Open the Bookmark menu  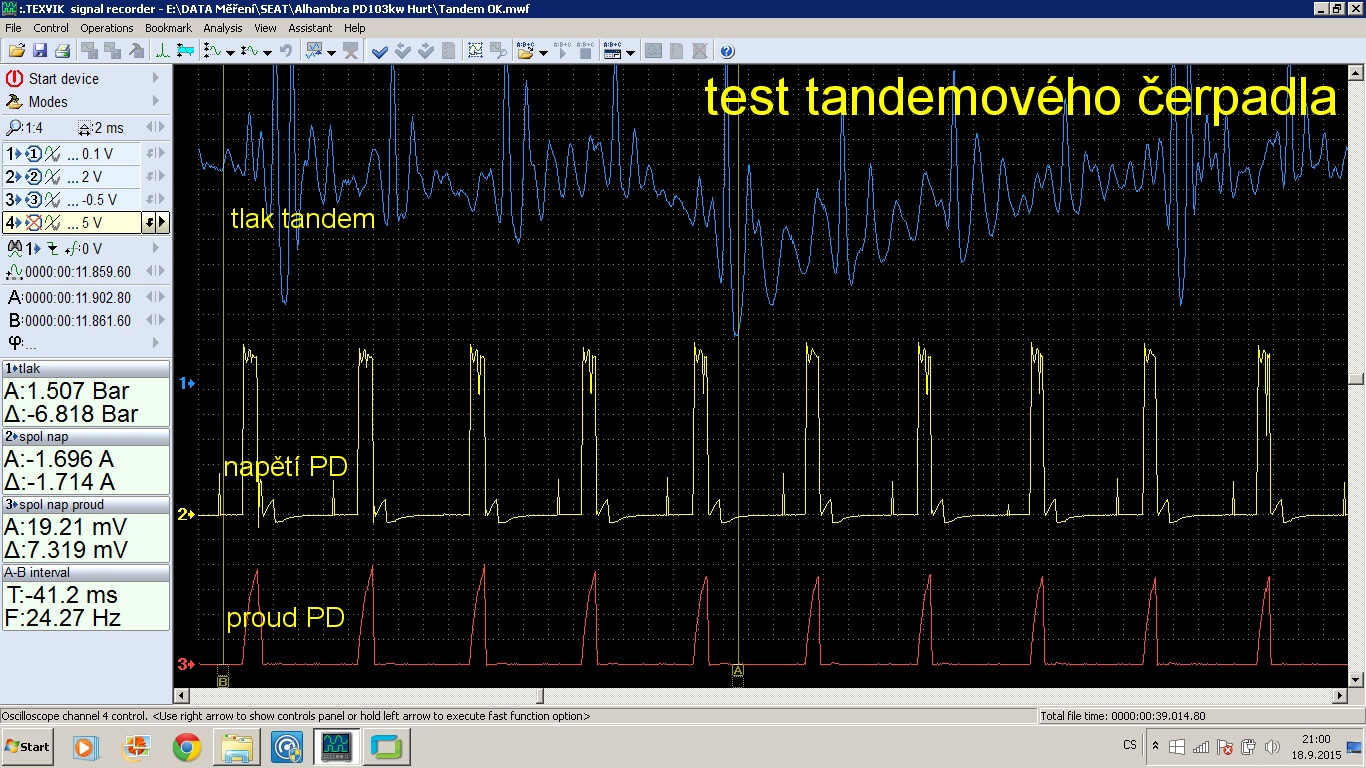click(x=169, y=28)
